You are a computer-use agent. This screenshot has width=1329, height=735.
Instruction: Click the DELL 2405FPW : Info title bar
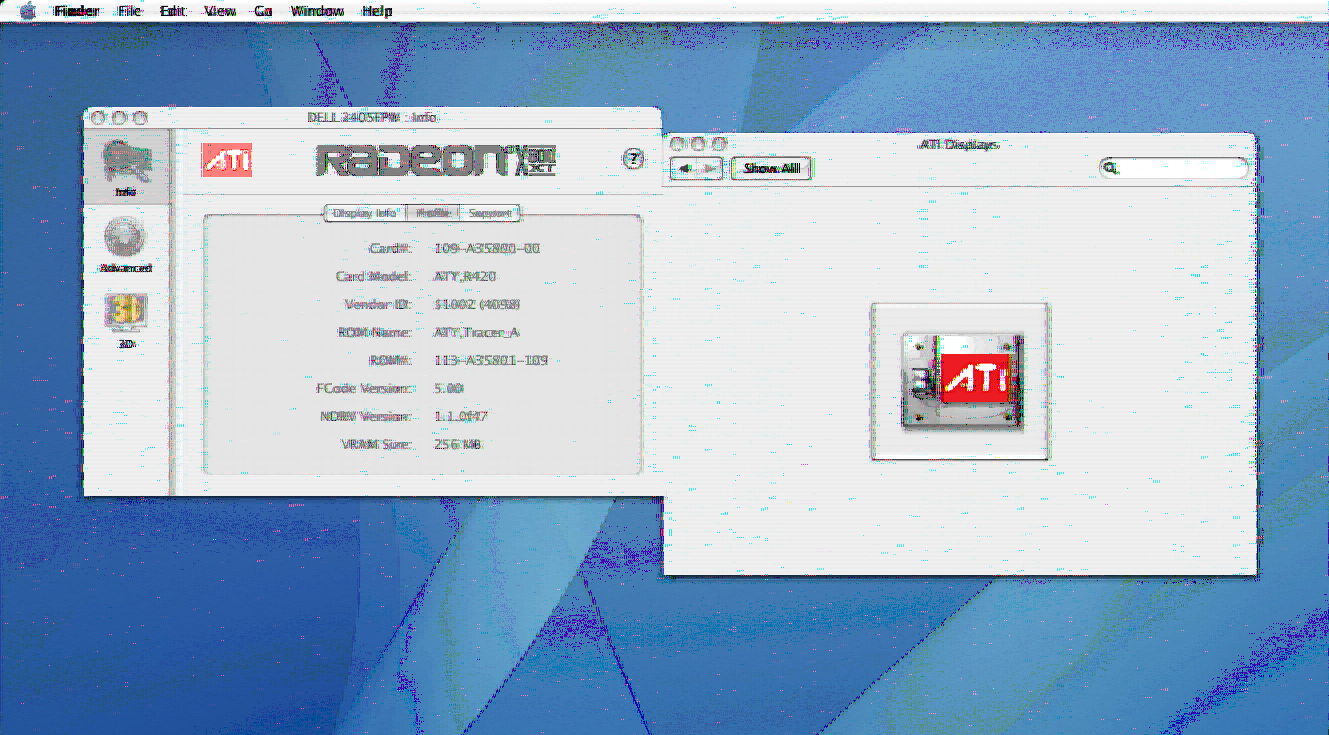372,117
